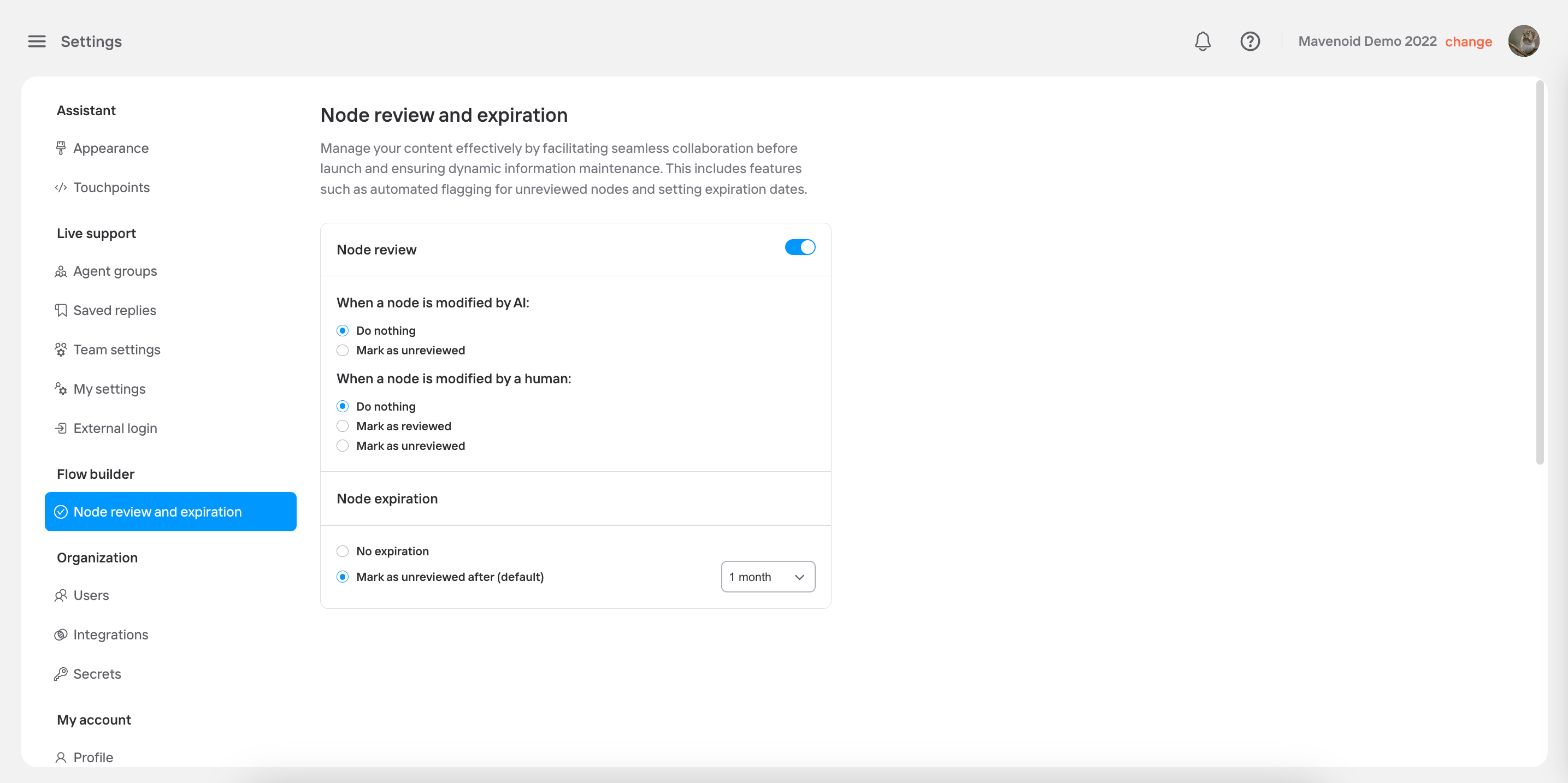Click the Mavenoid Demo 2022 organization name
Screen dimensions: 1568x783
(x=1367, y=41)
